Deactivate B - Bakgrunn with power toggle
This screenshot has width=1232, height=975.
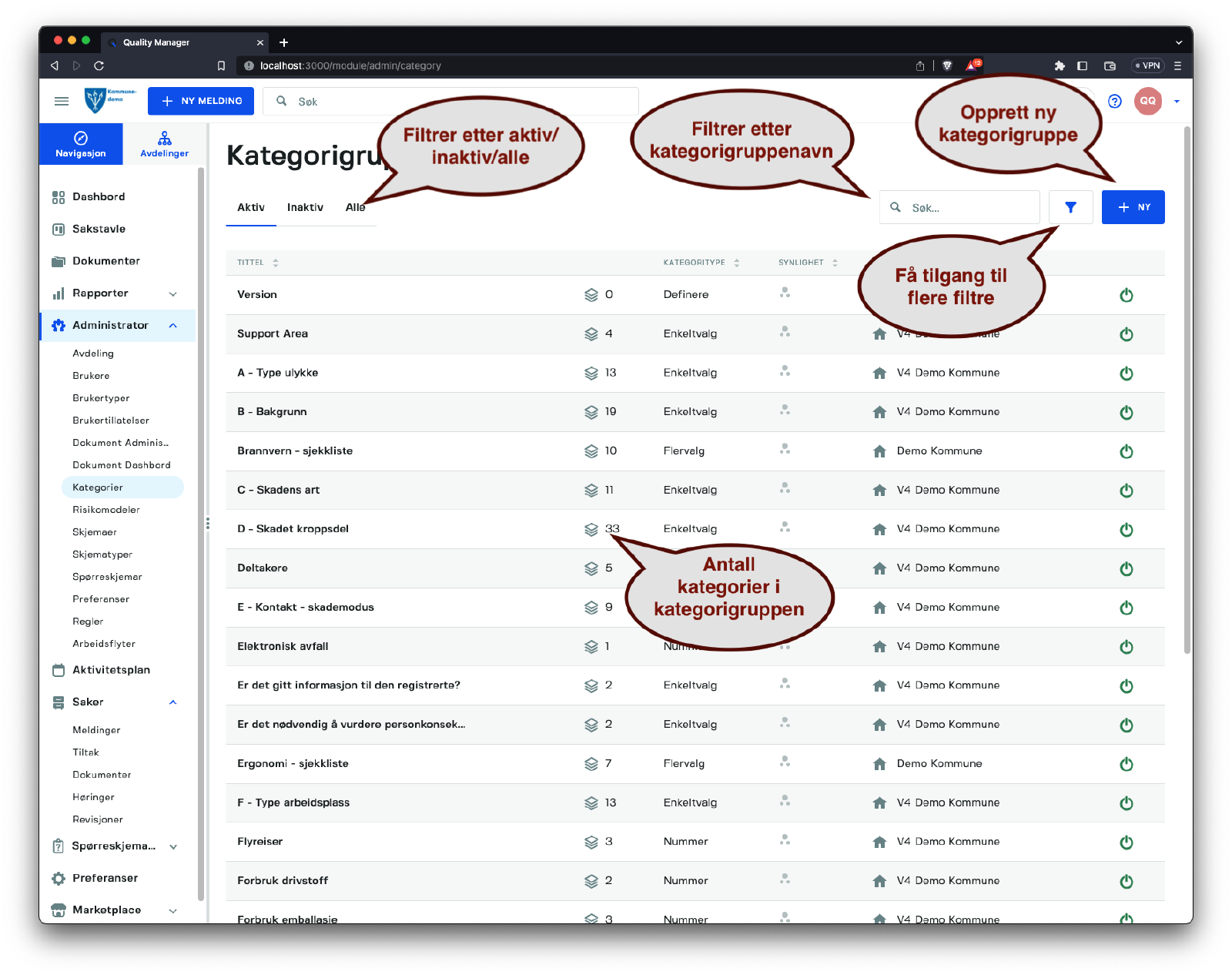[1126, 412]
